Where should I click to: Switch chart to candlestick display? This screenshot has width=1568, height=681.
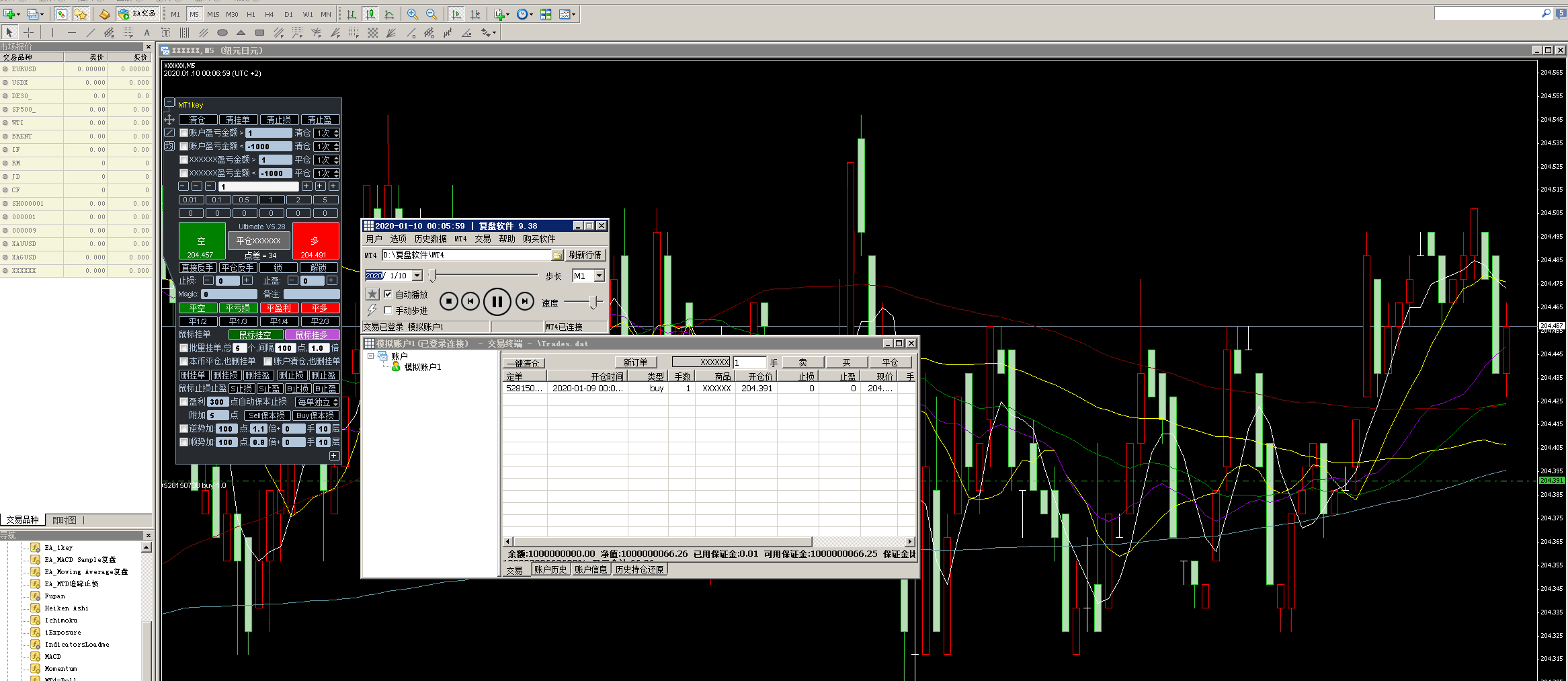click(370, 14)
